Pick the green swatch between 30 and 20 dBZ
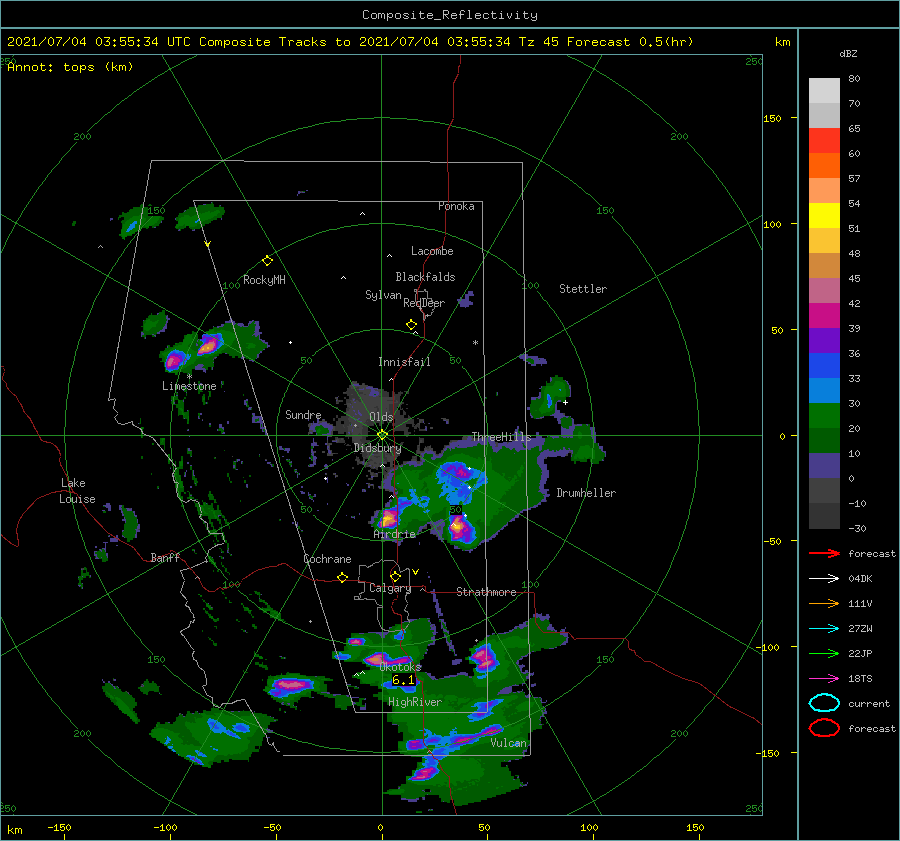 (x=824, y=416)
